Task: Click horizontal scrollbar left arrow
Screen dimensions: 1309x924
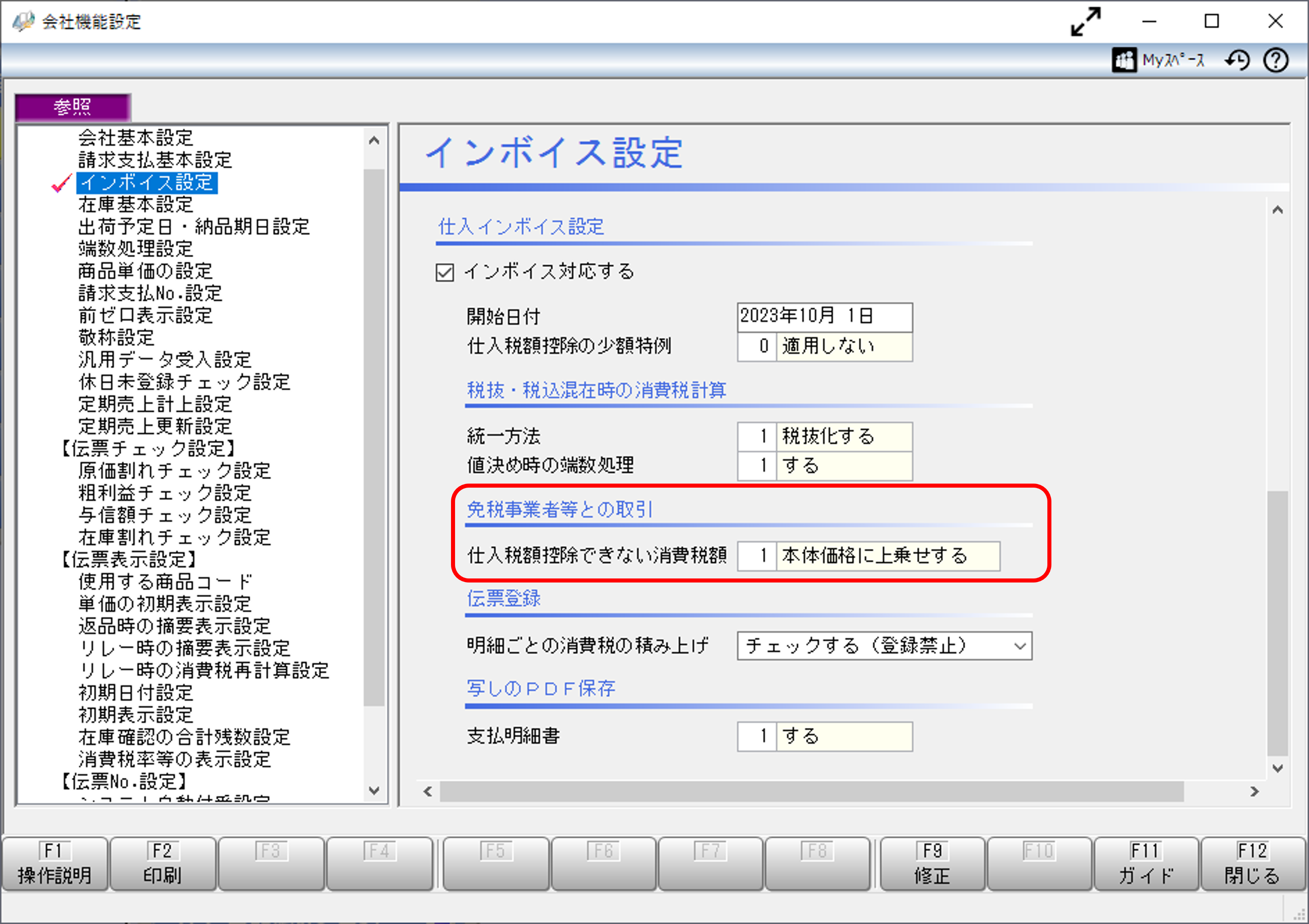Action: click(428, 792)
